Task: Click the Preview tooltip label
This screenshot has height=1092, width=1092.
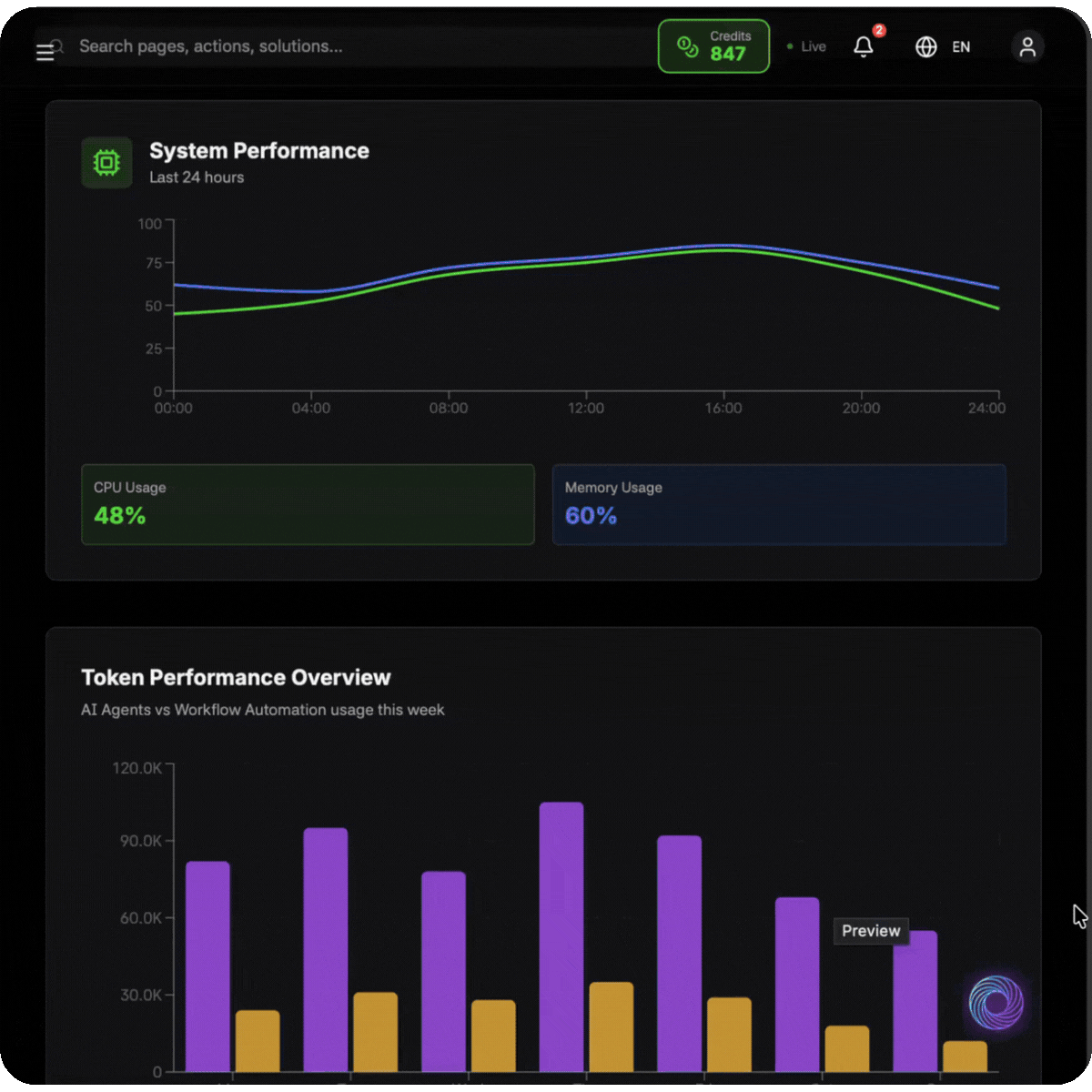Action: pyautogui.click(x=871, y=931)
